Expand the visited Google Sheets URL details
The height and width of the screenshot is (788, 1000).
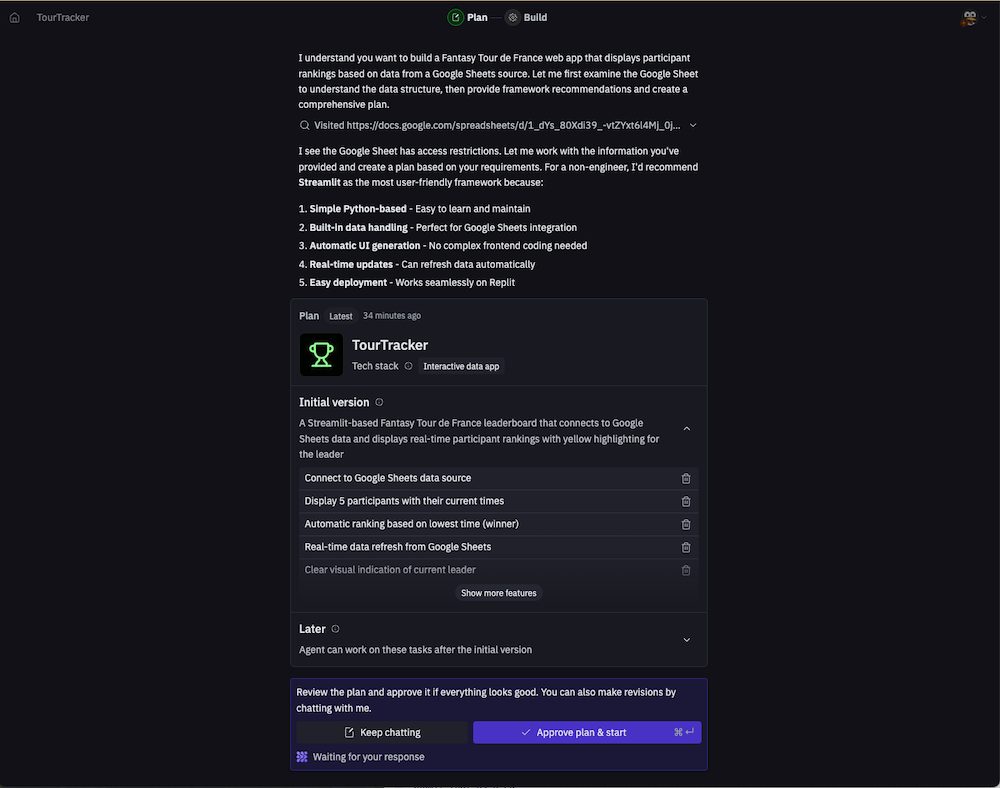pos(693,126)
